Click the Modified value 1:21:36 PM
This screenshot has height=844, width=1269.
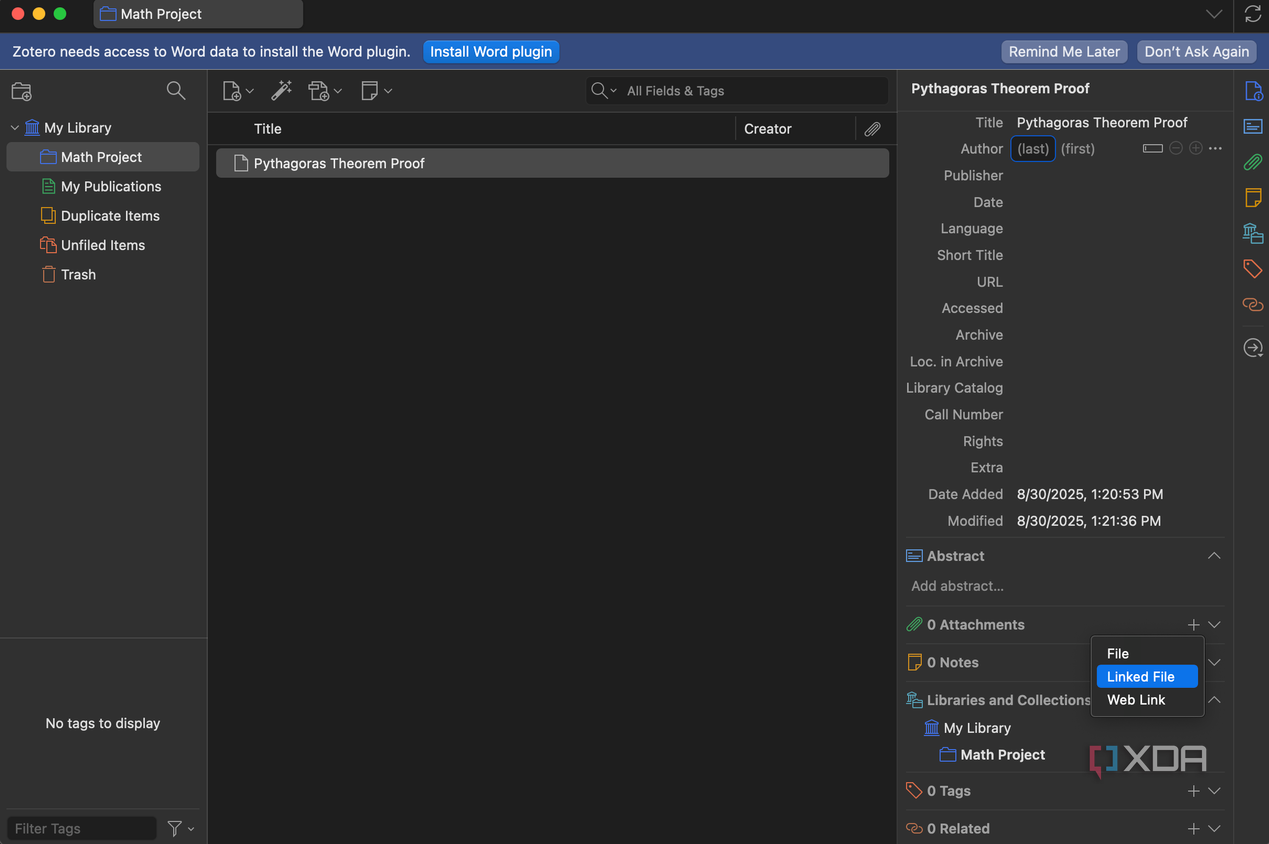coord(1089,521)
